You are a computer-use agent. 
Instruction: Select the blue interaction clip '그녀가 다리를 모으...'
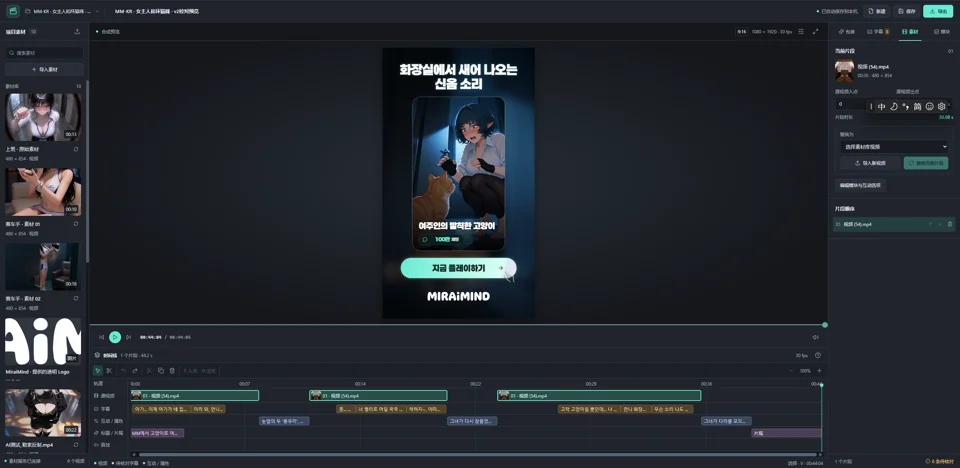coord(726,421)
